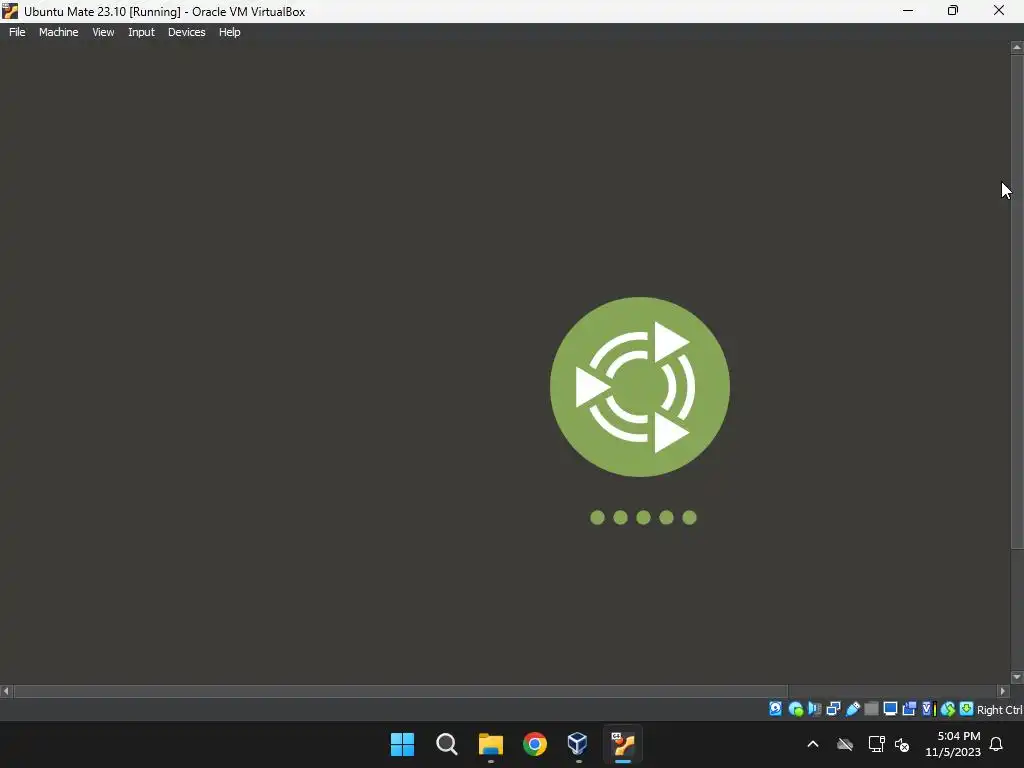Minimize the Ubuntu Mate VM window
1024x768 pixels.
point(908,11)
